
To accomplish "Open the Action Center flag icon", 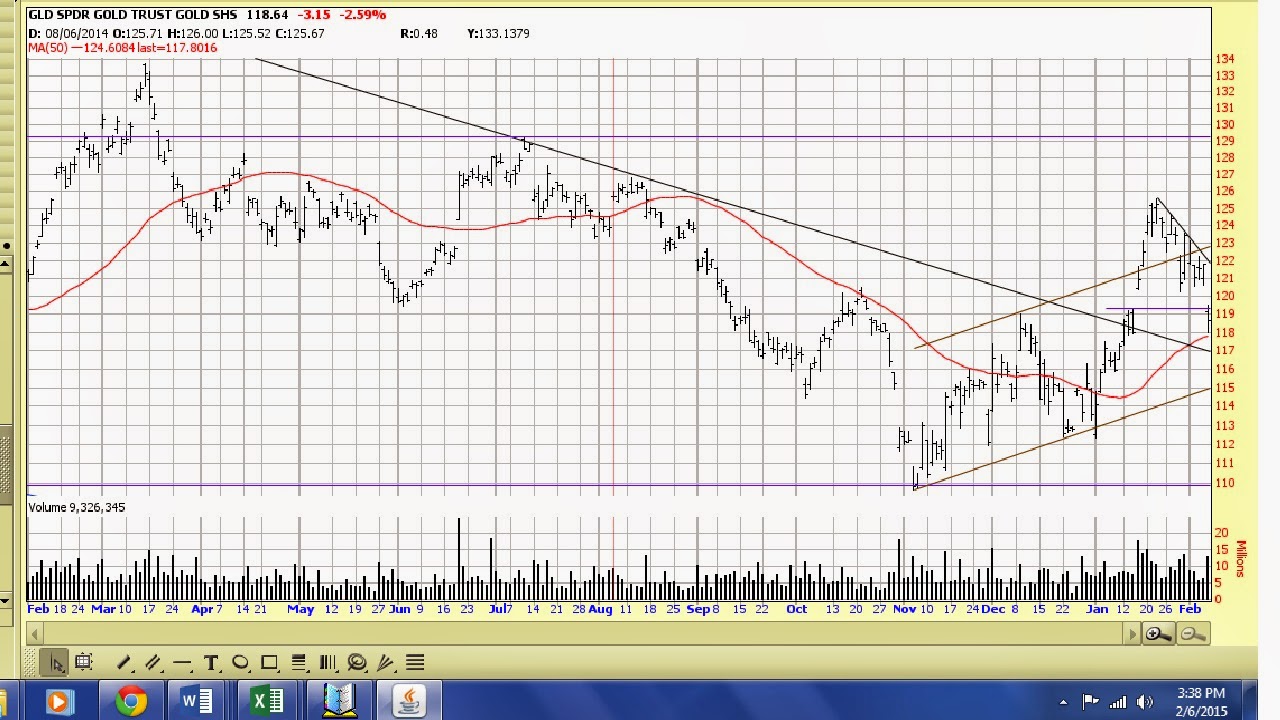I will [x=1090, y=702].
